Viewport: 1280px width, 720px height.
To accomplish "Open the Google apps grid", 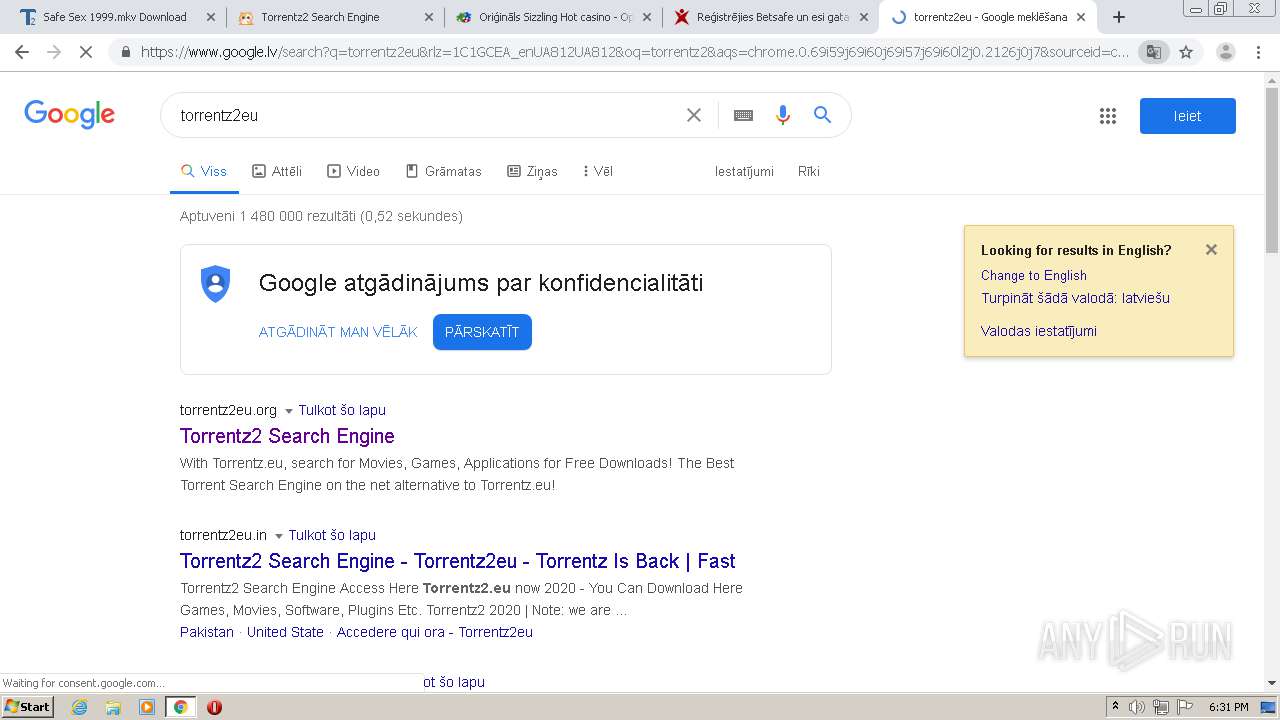I will (1108, 116).
